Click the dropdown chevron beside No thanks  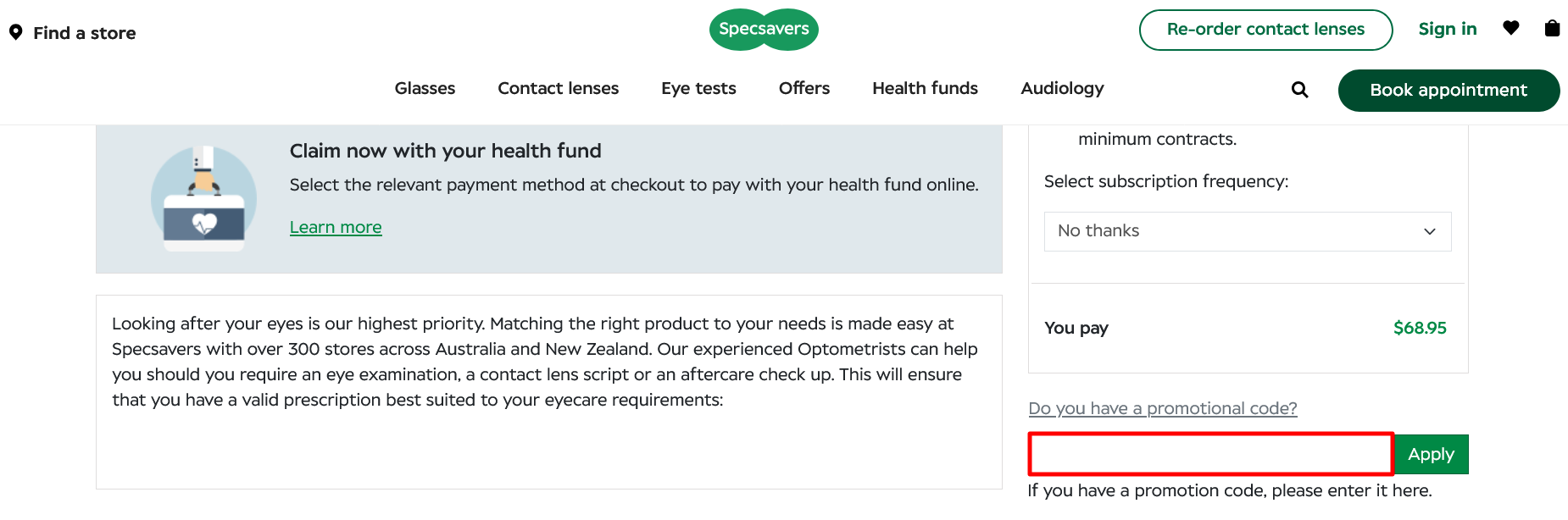[1430, 231]
